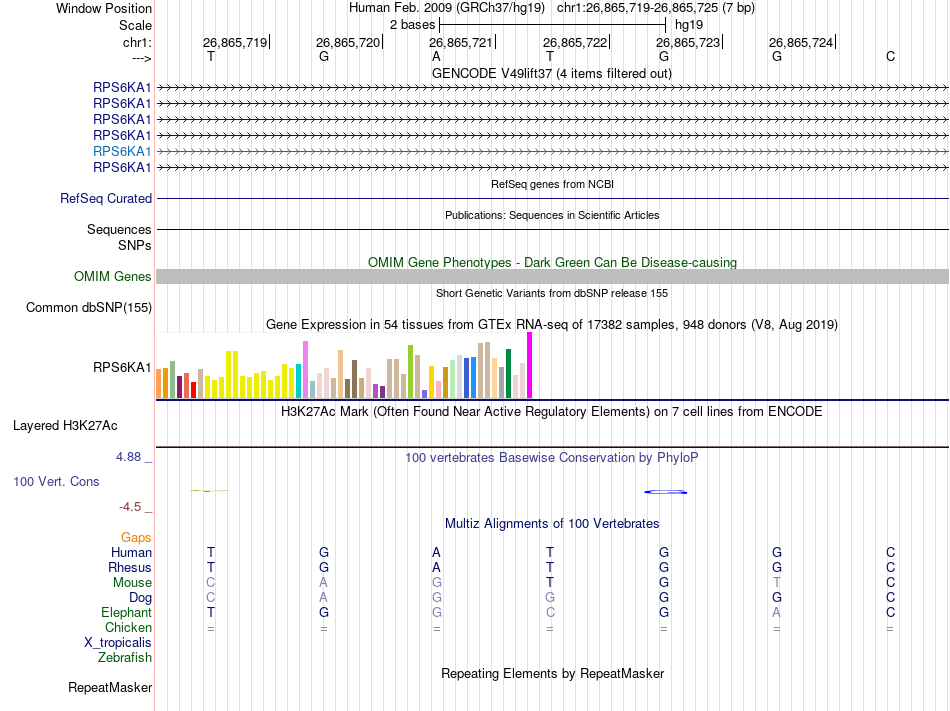Click the RepeatMasker track label
The width and height of the screenshot is (950, 711).
[110, 688]
